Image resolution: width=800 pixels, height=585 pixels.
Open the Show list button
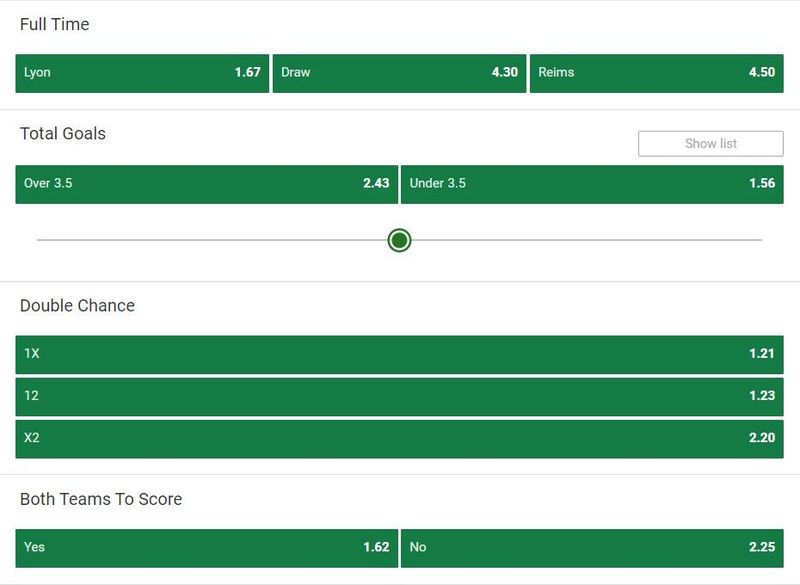coord(711,144)
